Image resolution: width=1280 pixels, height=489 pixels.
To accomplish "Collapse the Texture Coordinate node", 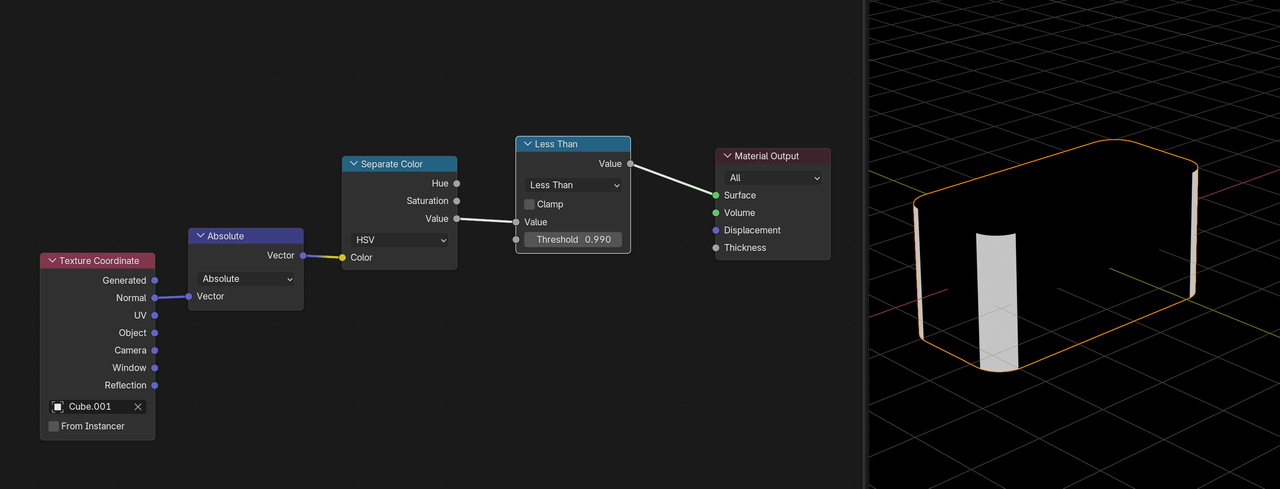I will click(x=52, y=261).
